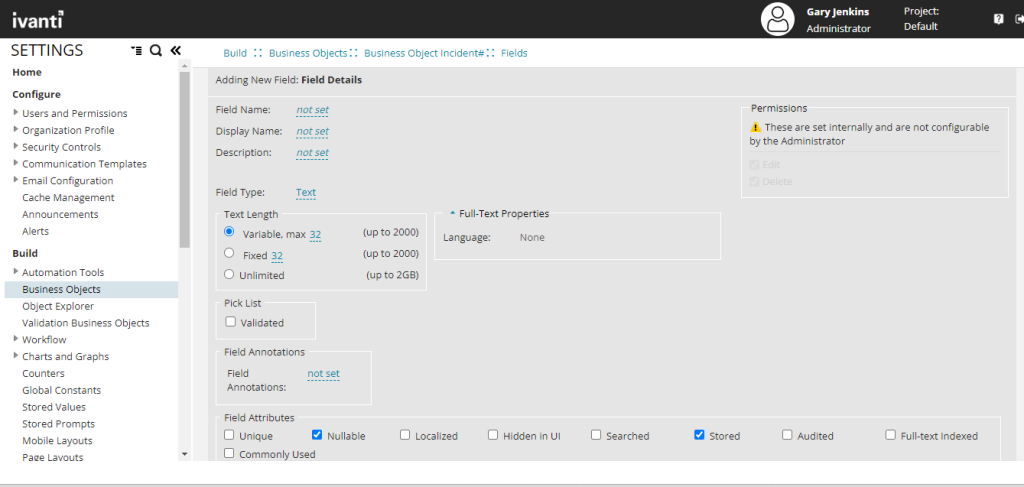Toggle the Localized checkbox

point(405,435)
